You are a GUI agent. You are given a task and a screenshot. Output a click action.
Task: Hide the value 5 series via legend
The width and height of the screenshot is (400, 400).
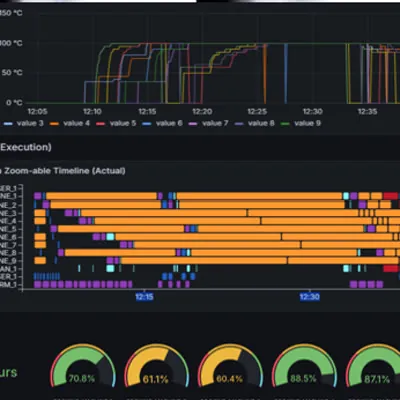pyautogui.click(x=116, y=123)
